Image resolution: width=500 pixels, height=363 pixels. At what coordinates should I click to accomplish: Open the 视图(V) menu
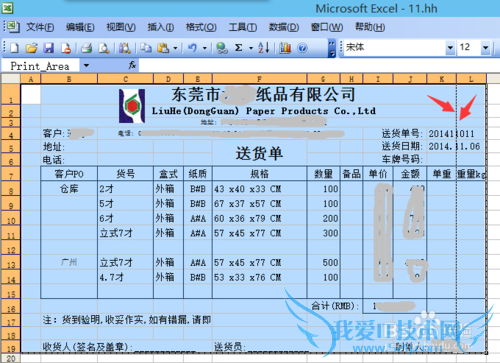(121, 27)
